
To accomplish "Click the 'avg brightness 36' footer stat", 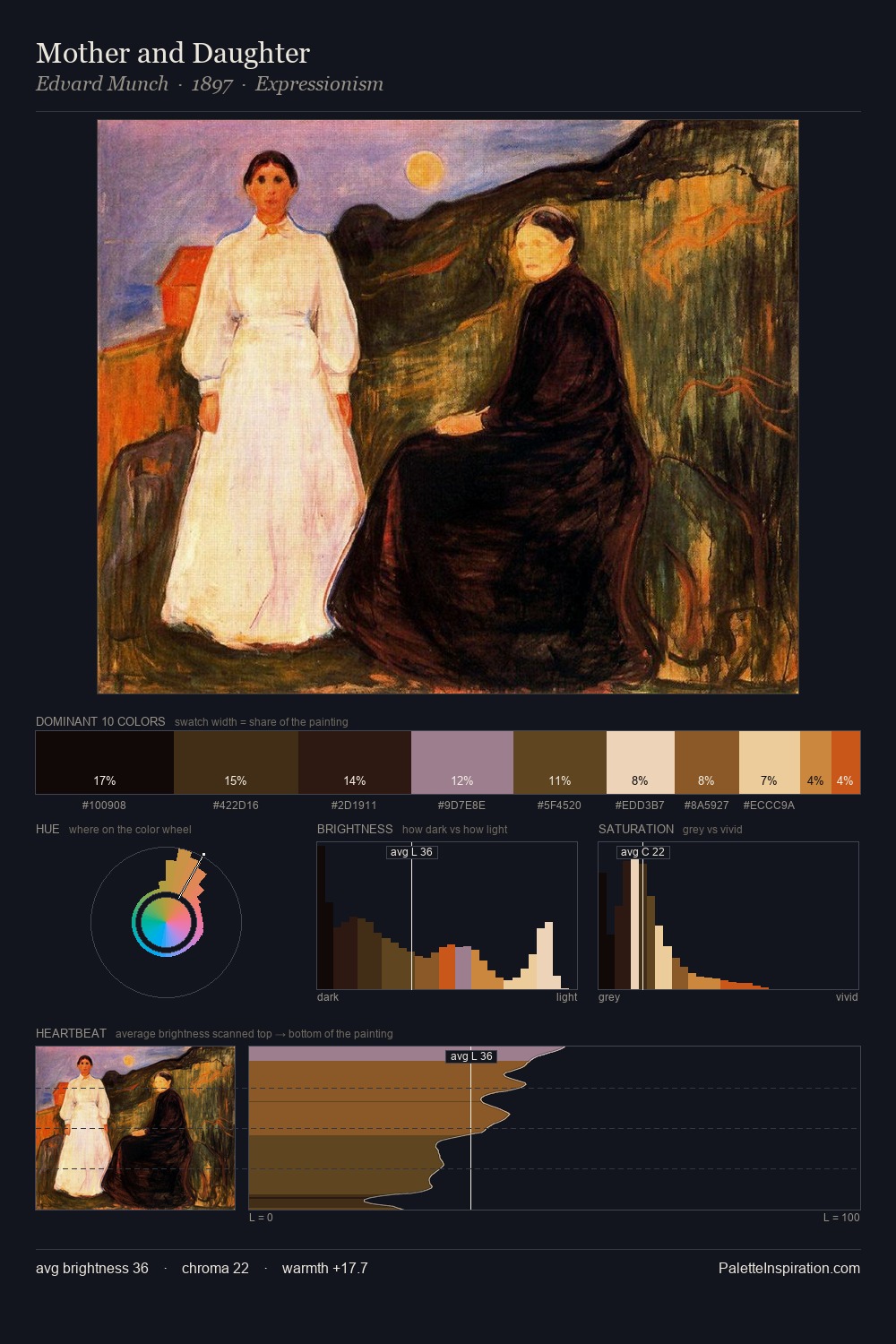I will [92, 1269].
